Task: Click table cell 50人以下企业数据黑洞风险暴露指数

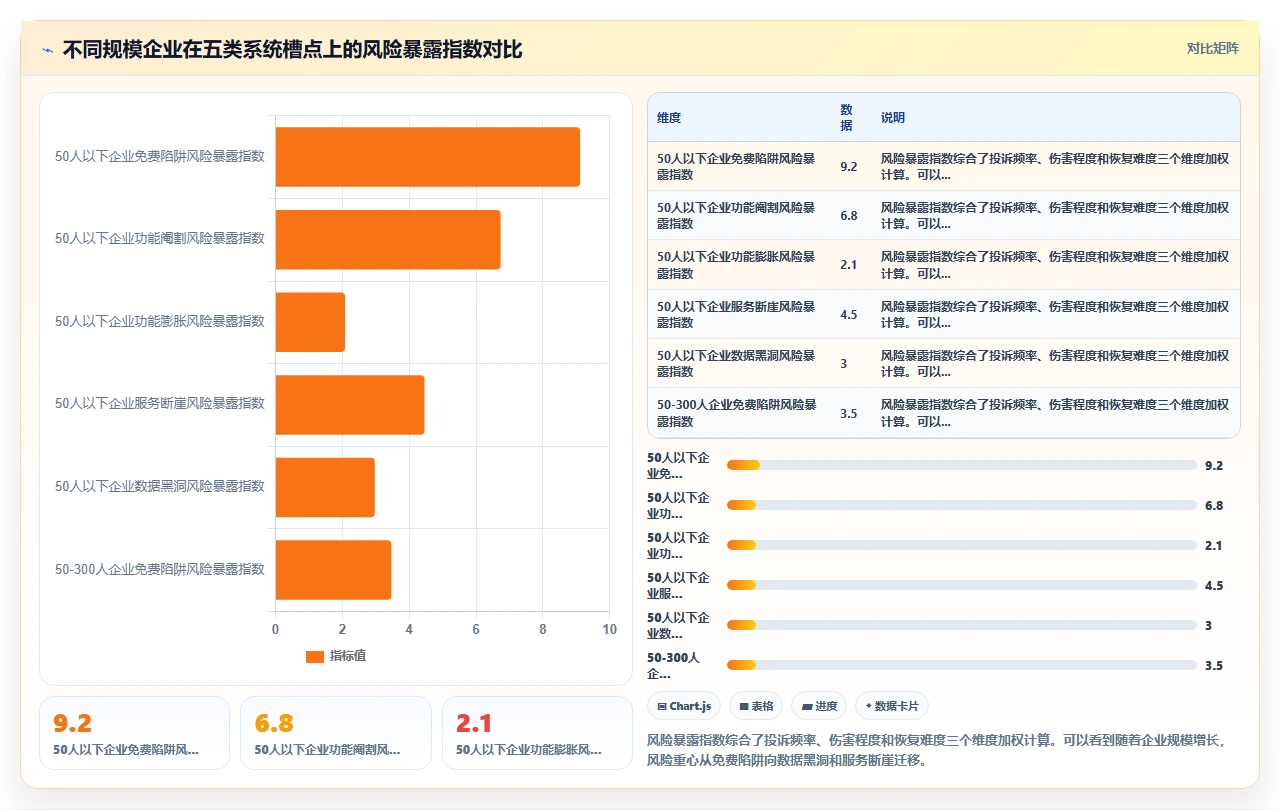Action: click(x=739, y=363)
